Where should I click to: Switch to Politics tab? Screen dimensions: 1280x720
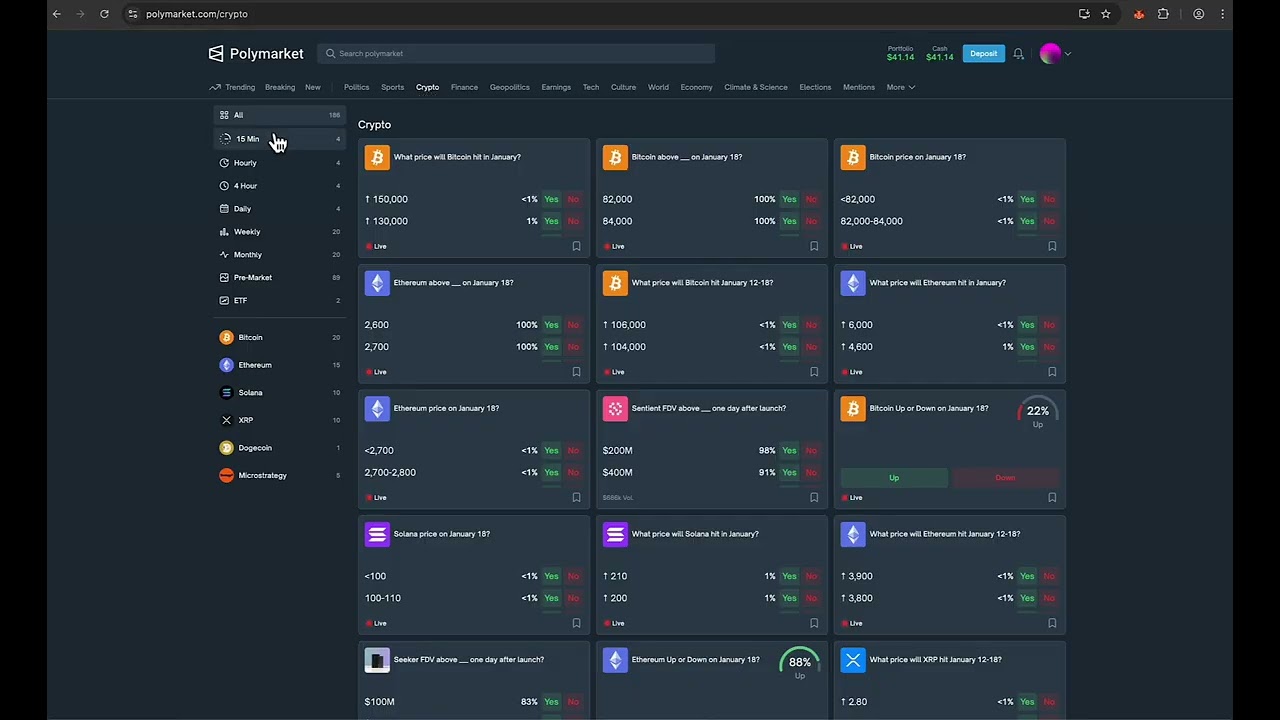(x=357, y=87)
